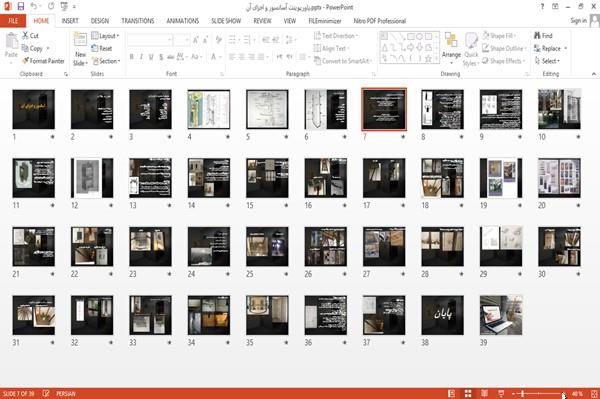Viewport: 600px width, 399px height.
Task: Click the New Slide icon
Action: [x=80, y=40]
